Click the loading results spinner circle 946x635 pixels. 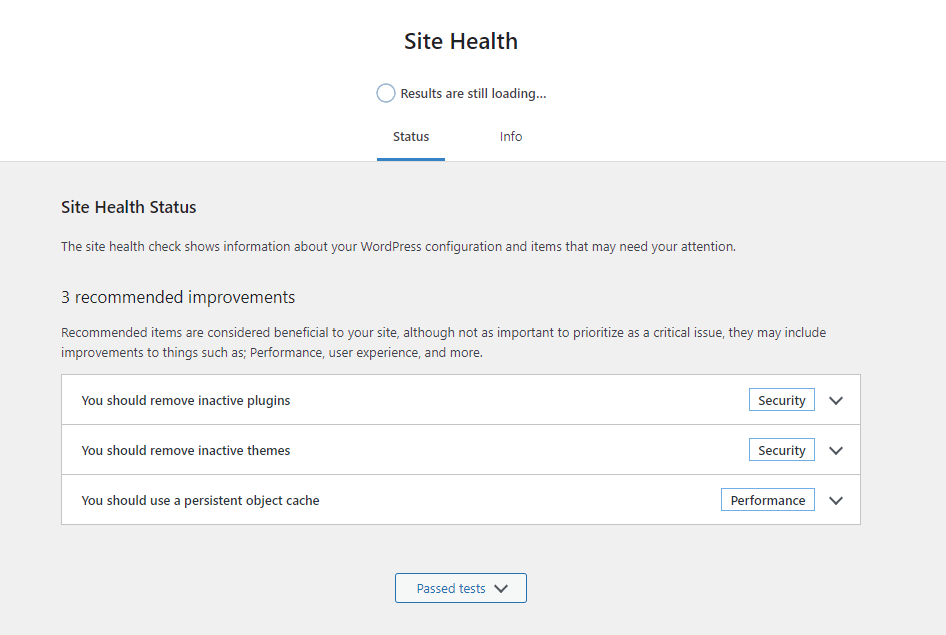[x=385, y=92]
